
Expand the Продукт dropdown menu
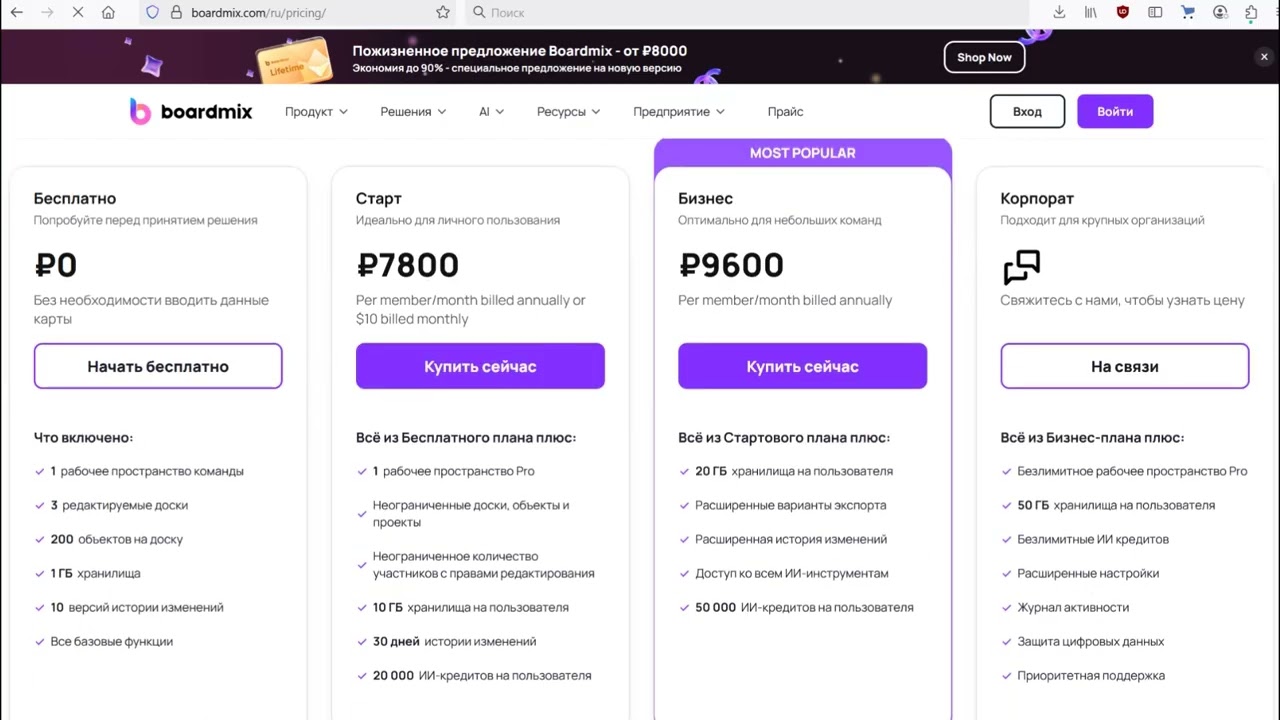316,112
